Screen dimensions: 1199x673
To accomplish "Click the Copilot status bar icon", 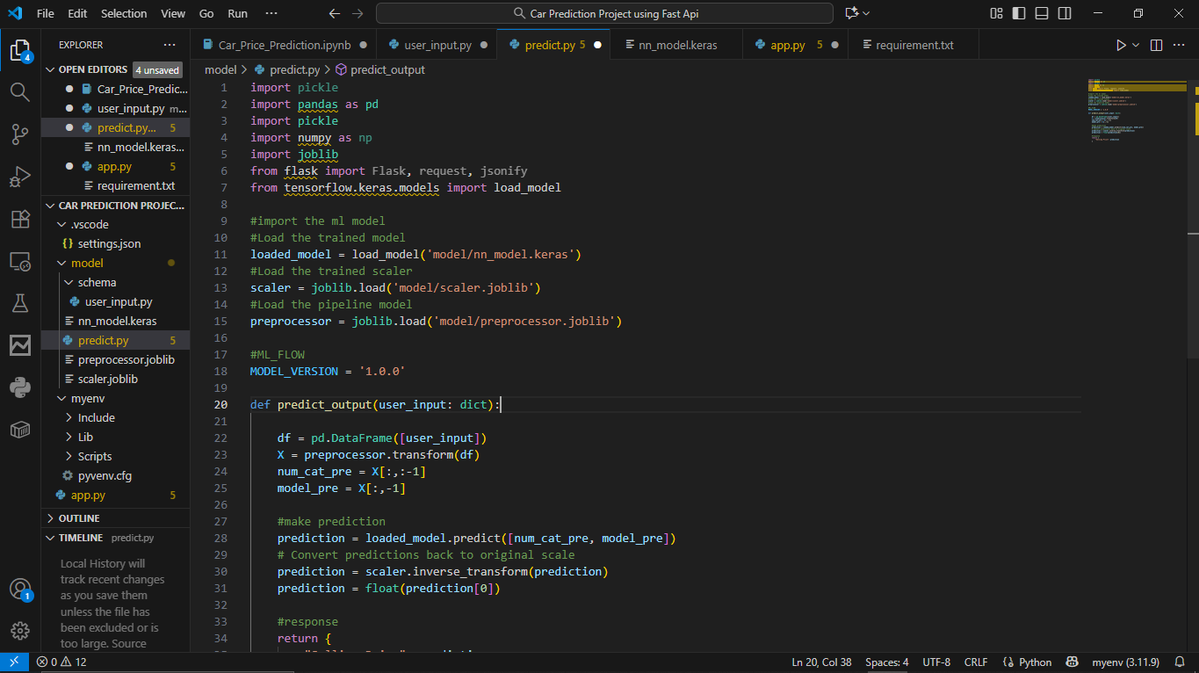I will click(x=1072, y=662).
